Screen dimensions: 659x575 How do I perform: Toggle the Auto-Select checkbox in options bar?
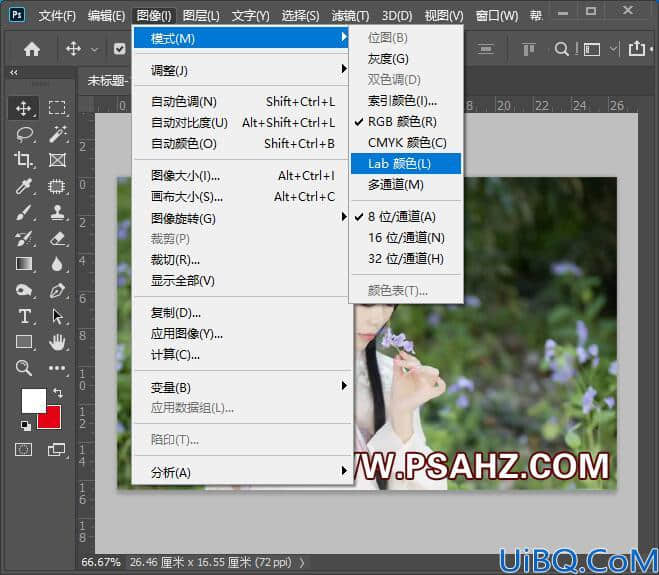pos(119,49)
